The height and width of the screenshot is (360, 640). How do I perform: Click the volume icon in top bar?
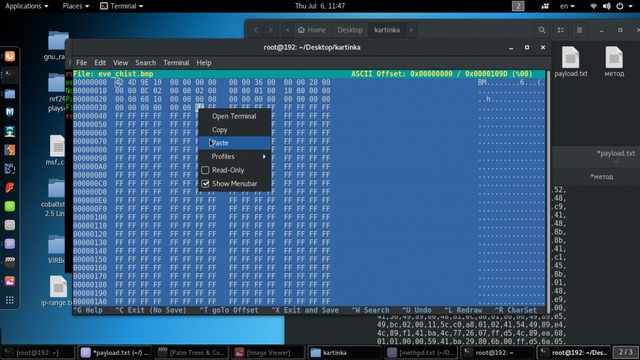tap(607, 6)
